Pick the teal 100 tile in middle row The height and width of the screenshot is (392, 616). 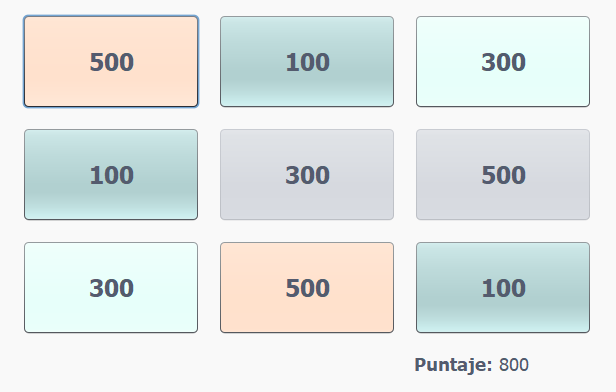point(111,174)
